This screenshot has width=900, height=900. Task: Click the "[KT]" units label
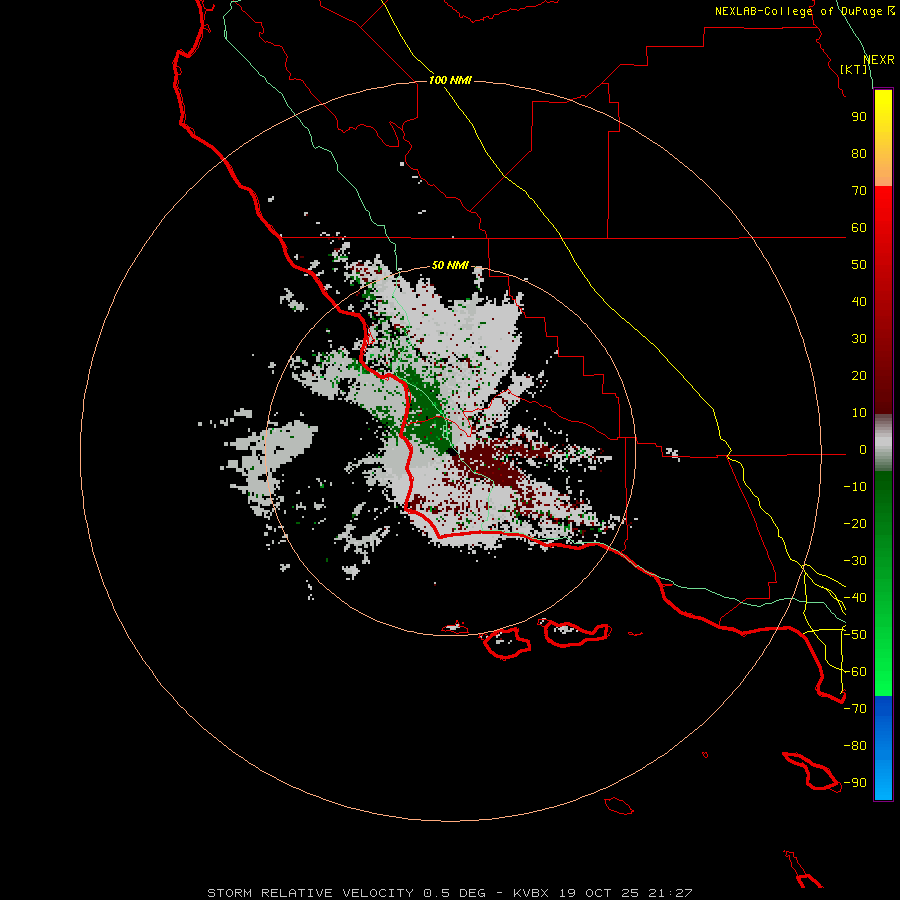[x=854, y=69]
